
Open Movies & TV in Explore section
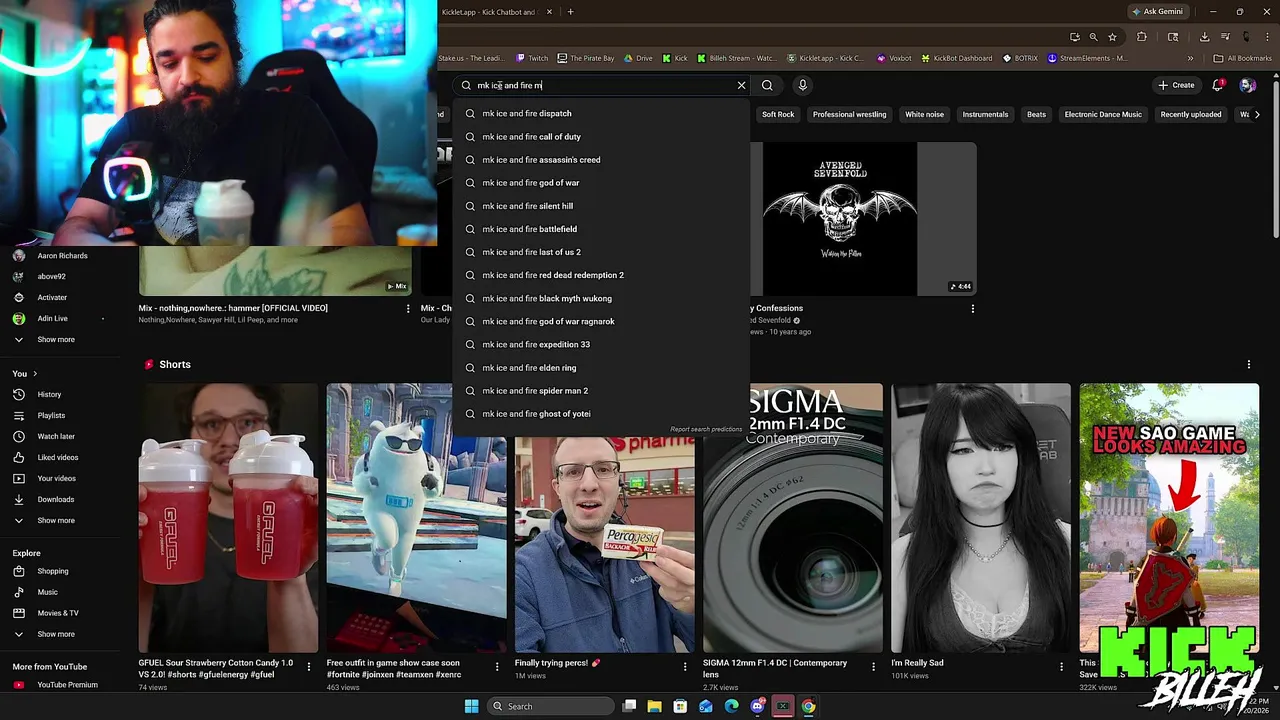[58, 613]
